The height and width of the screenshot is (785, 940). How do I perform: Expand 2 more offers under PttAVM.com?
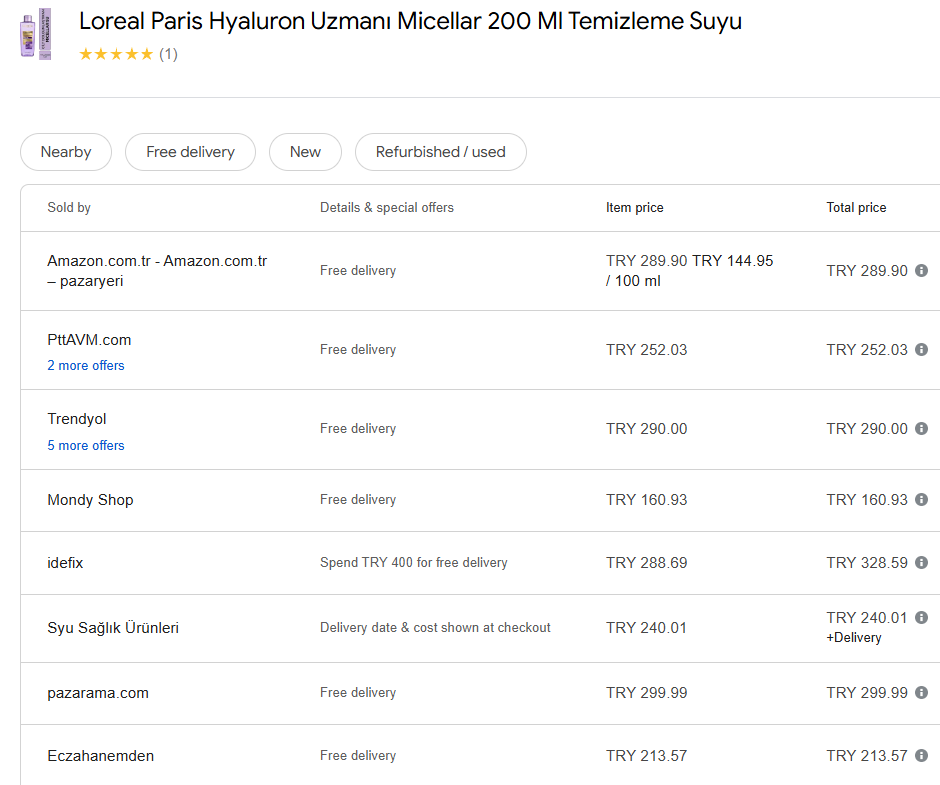86,366
